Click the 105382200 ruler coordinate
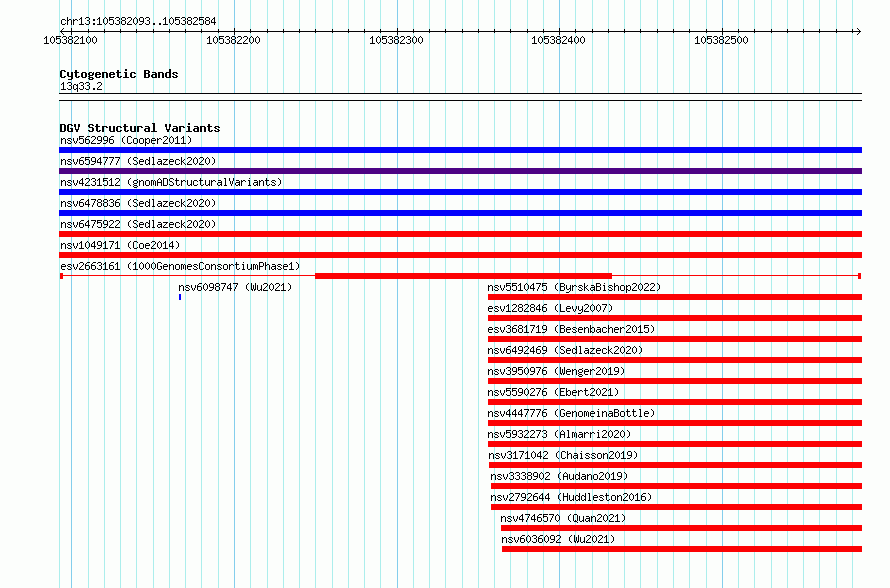Screen dimensions: 890x588 point(233,40)
